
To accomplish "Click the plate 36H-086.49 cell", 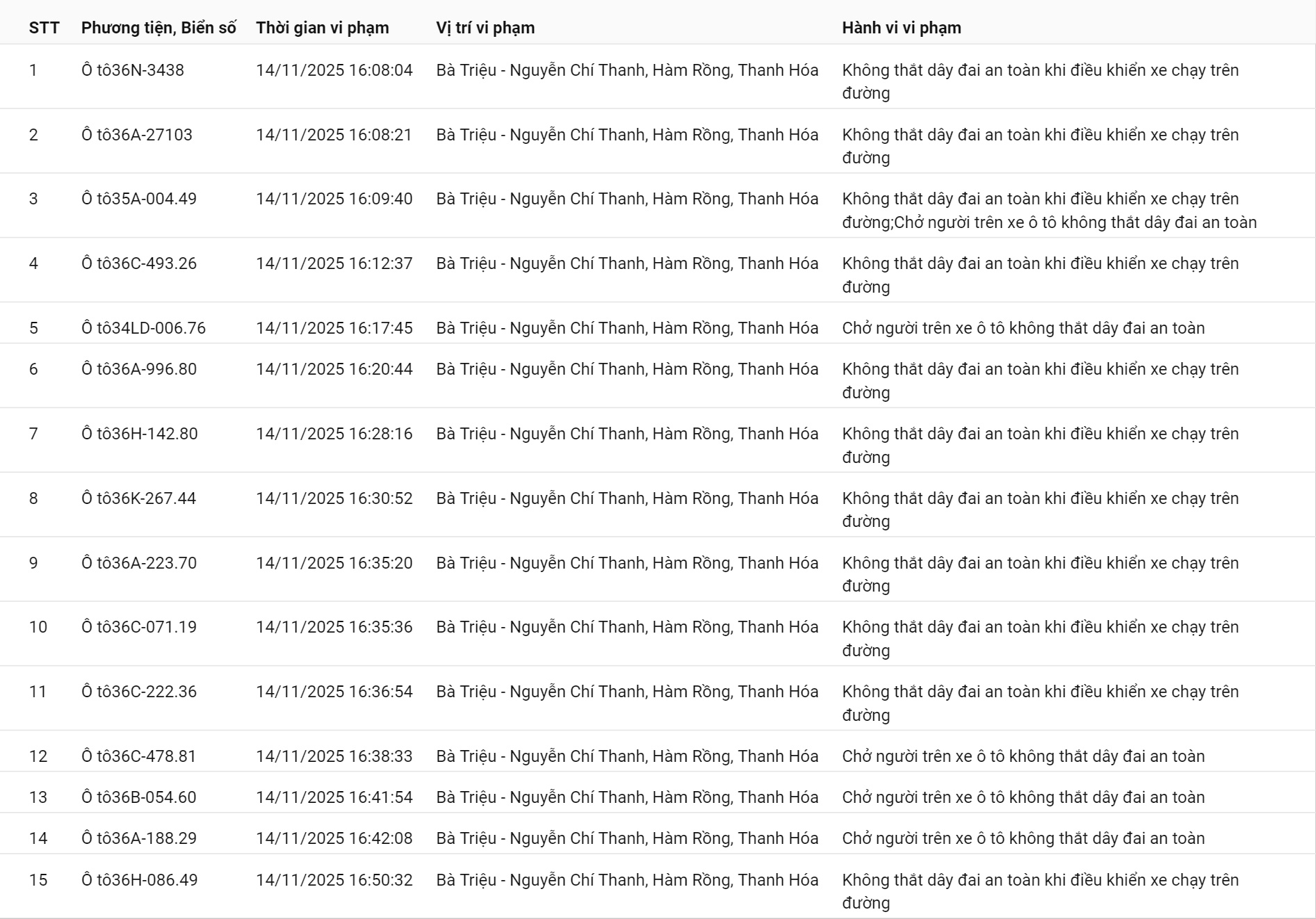I will (x=140, y=880).
